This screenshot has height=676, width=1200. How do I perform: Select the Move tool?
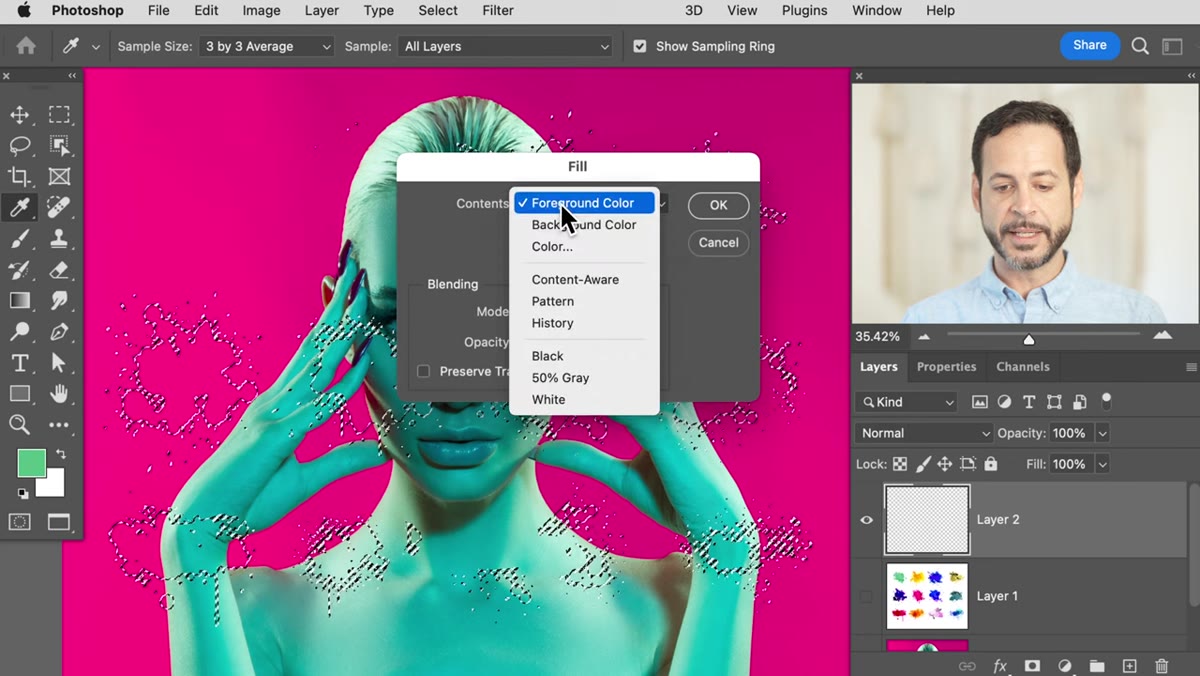coord(19,114)
